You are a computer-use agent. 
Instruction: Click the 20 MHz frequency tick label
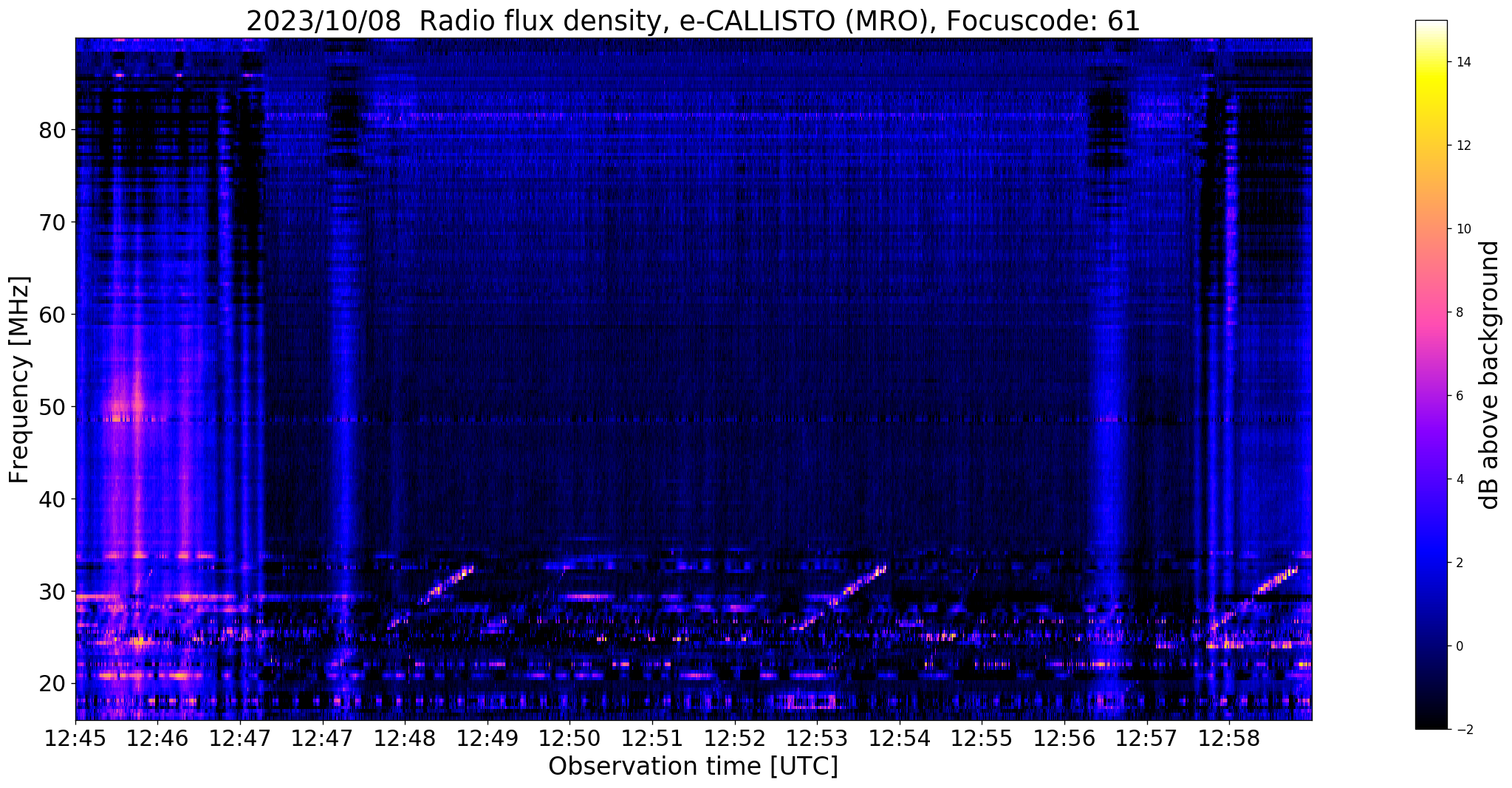coord(52,684)
